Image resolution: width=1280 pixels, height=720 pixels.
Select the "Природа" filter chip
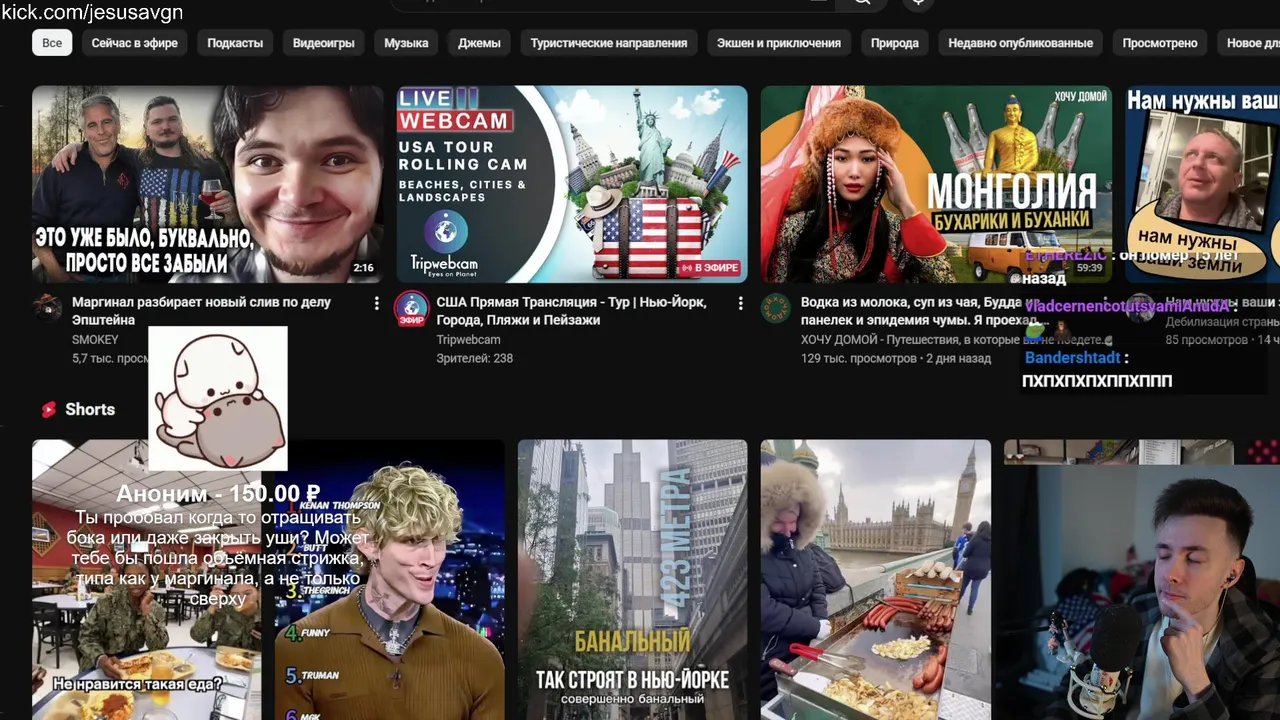[894, 43]
